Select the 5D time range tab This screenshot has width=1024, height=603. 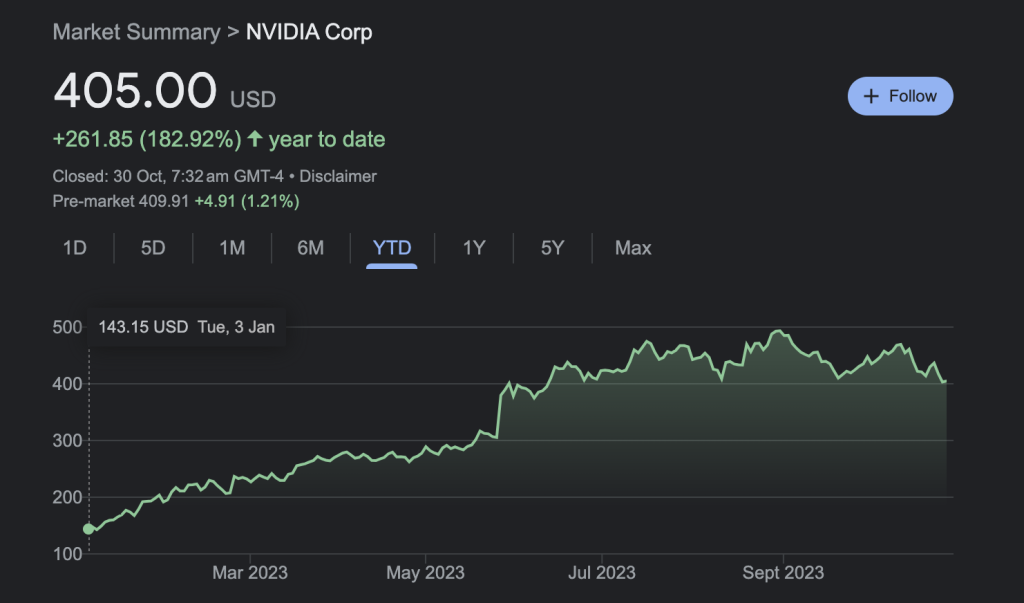pyautogui.click(x=153, y=248)
